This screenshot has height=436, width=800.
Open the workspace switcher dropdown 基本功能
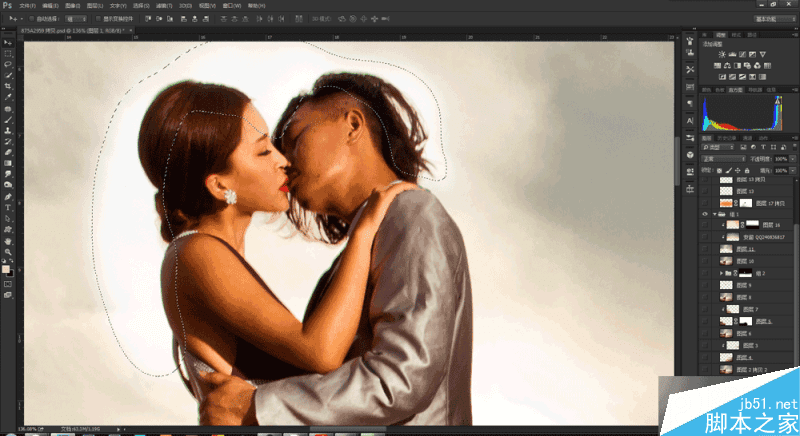click(774, 19)
